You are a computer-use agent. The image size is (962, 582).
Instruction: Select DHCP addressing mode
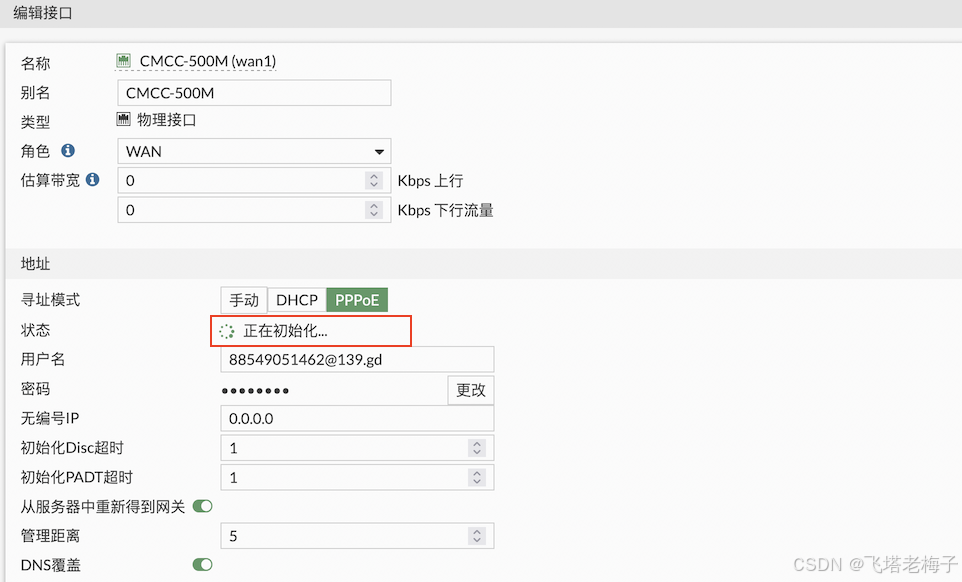[x=297, y=300]
